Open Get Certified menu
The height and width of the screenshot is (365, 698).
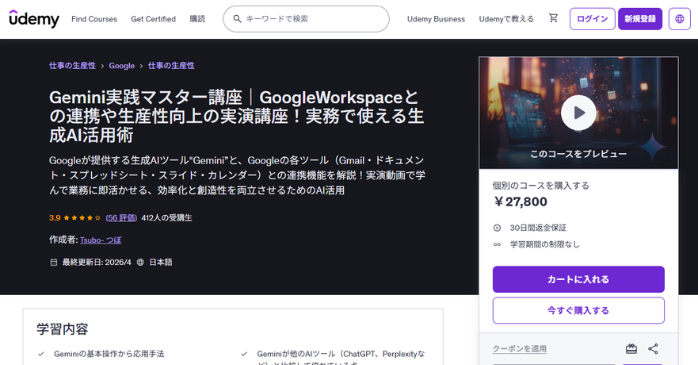[x=153, y=19]
